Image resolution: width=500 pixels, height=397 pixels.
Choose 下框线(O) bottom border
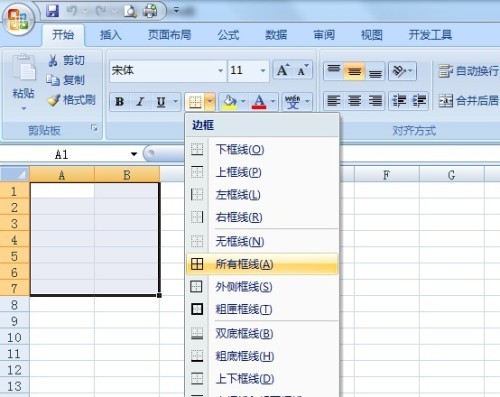click(x=262, y=149)
